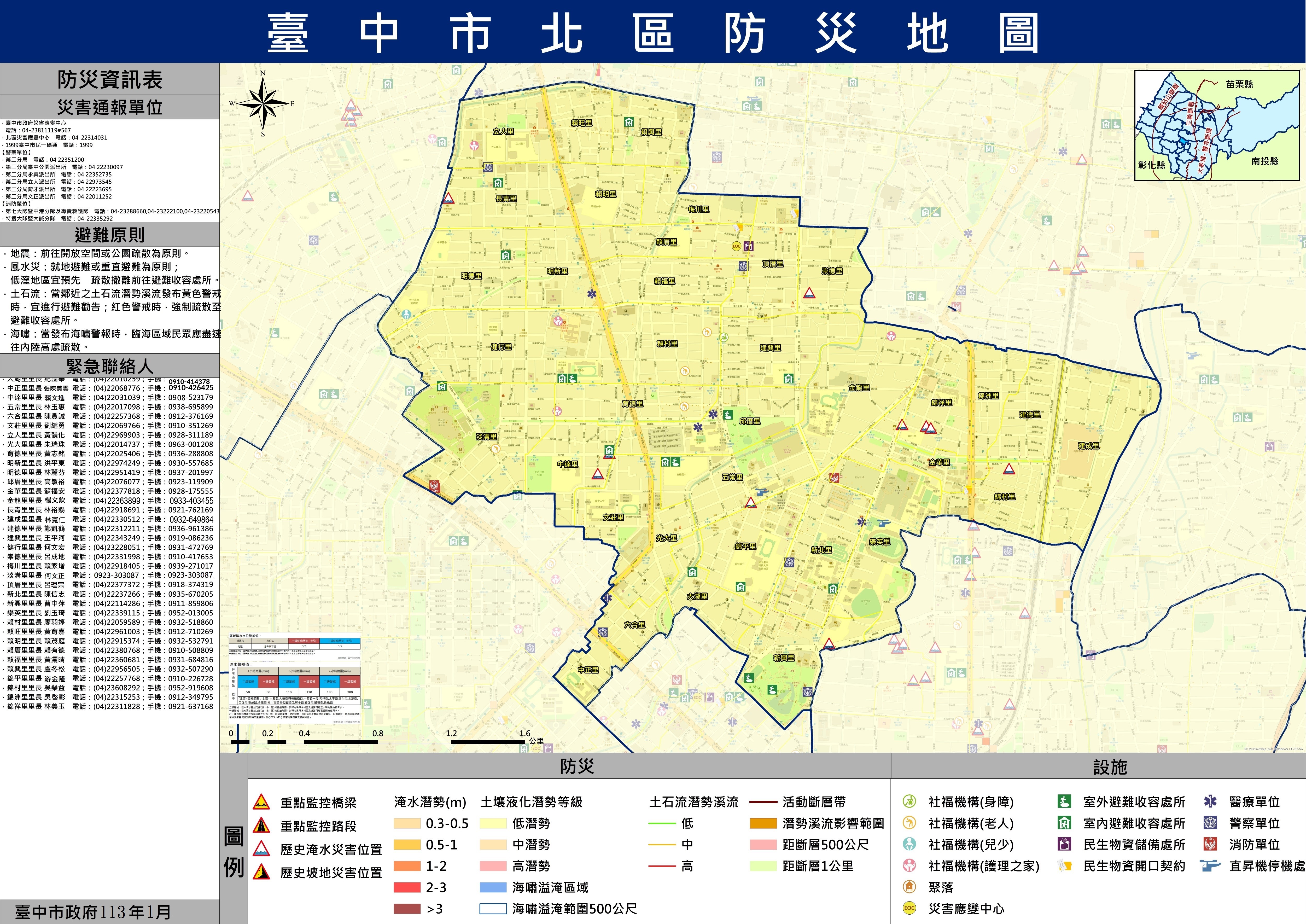
Task: Click the 避難原則 section header
Action: tap(110, 234)
